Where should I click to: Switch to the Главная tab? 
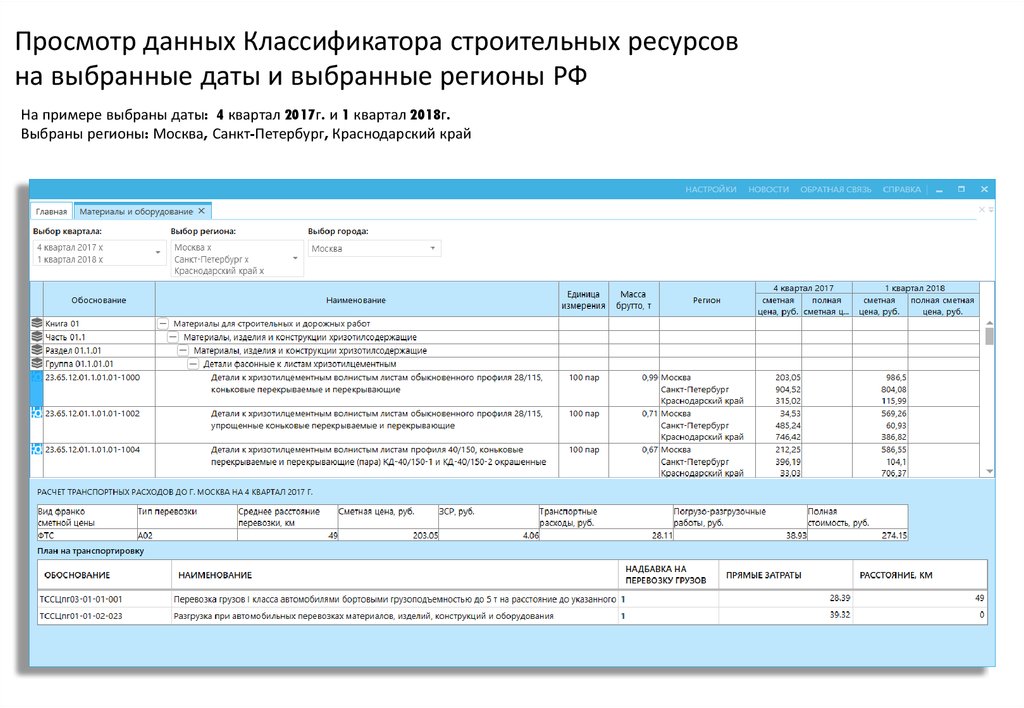(x=52, y=212)
